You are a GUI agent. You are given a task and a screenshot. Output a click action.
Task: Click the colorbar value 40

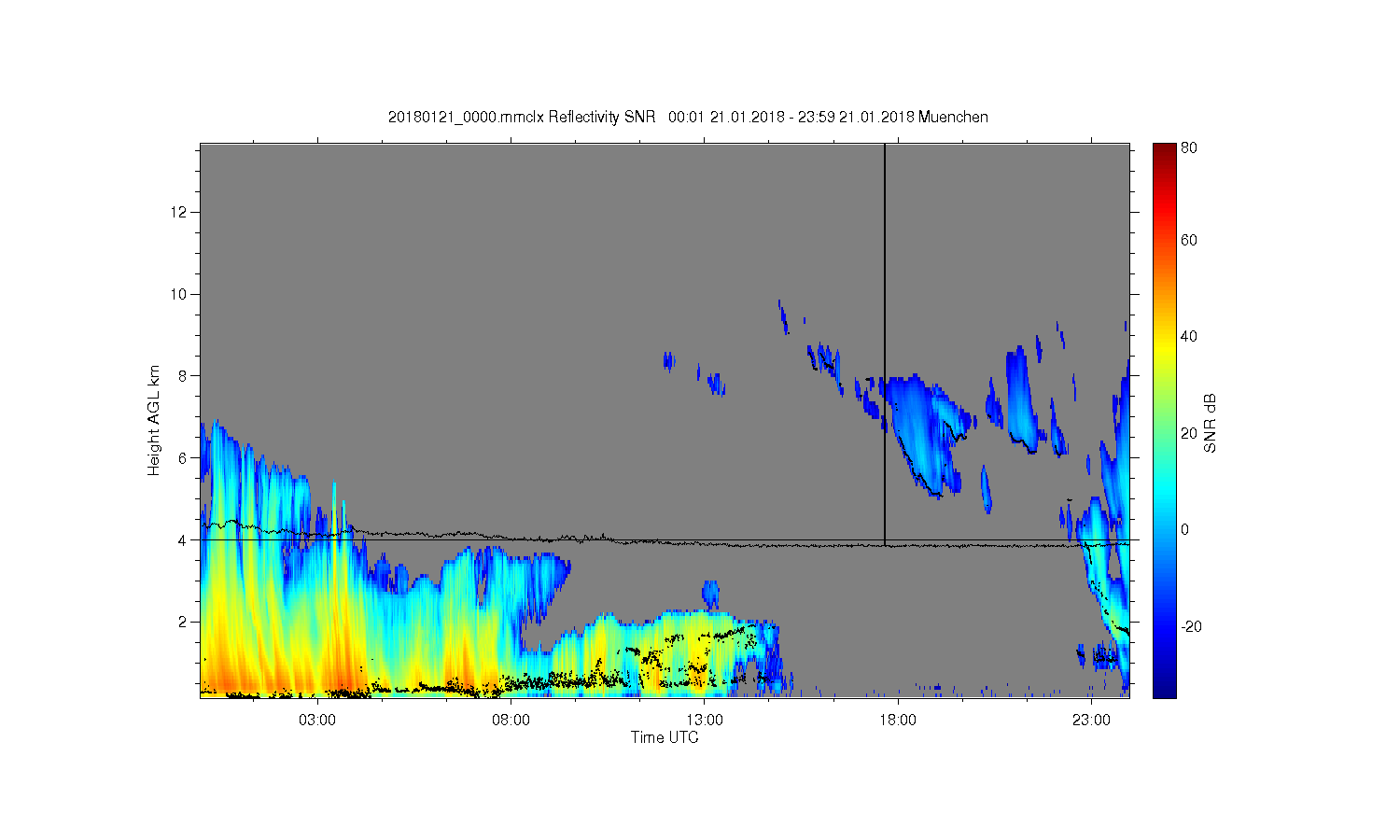[1189, 337]
